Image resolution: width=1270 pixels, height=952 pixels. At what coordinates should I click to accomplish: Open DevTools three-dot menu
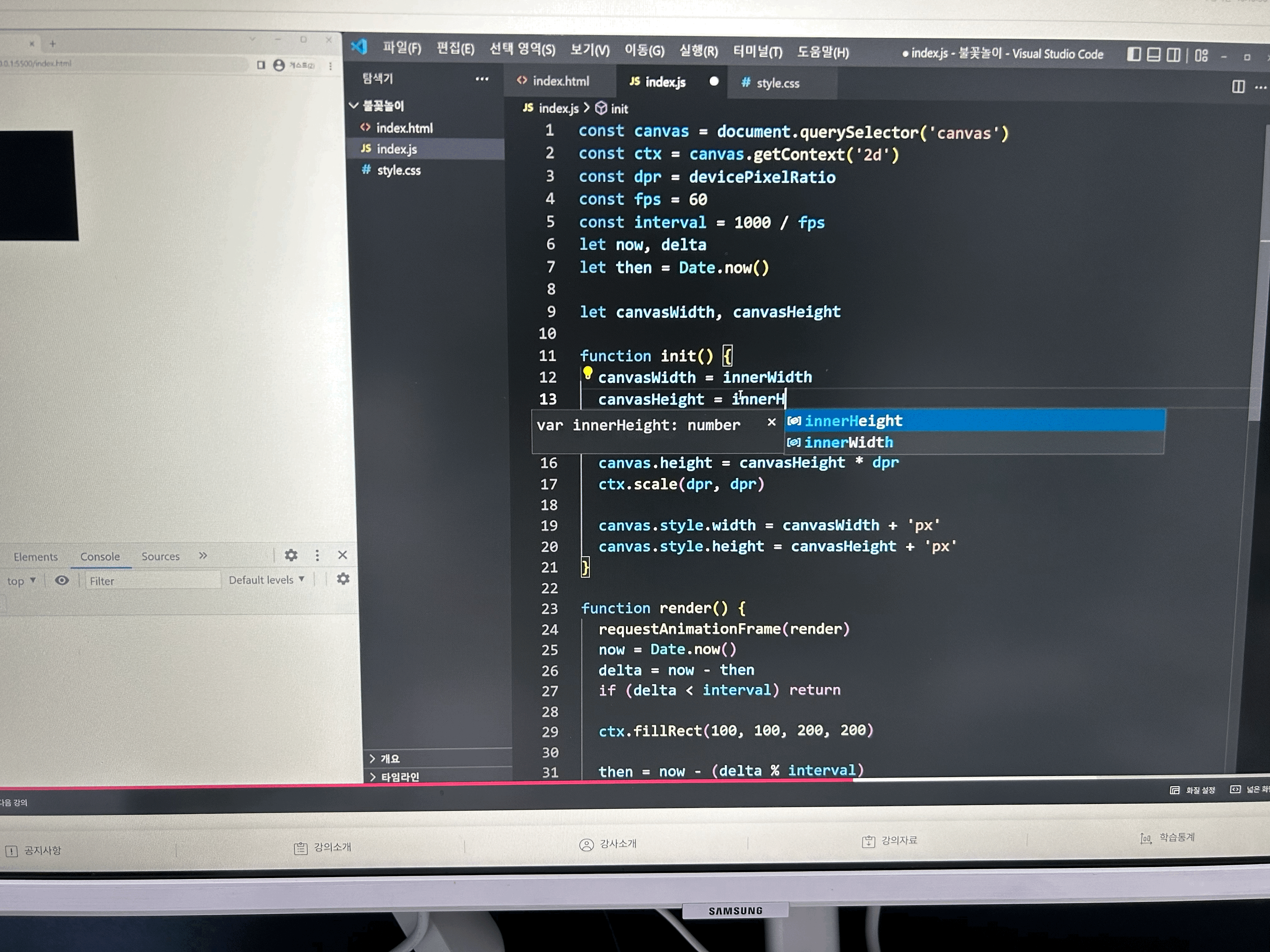(x=317, y=555)
